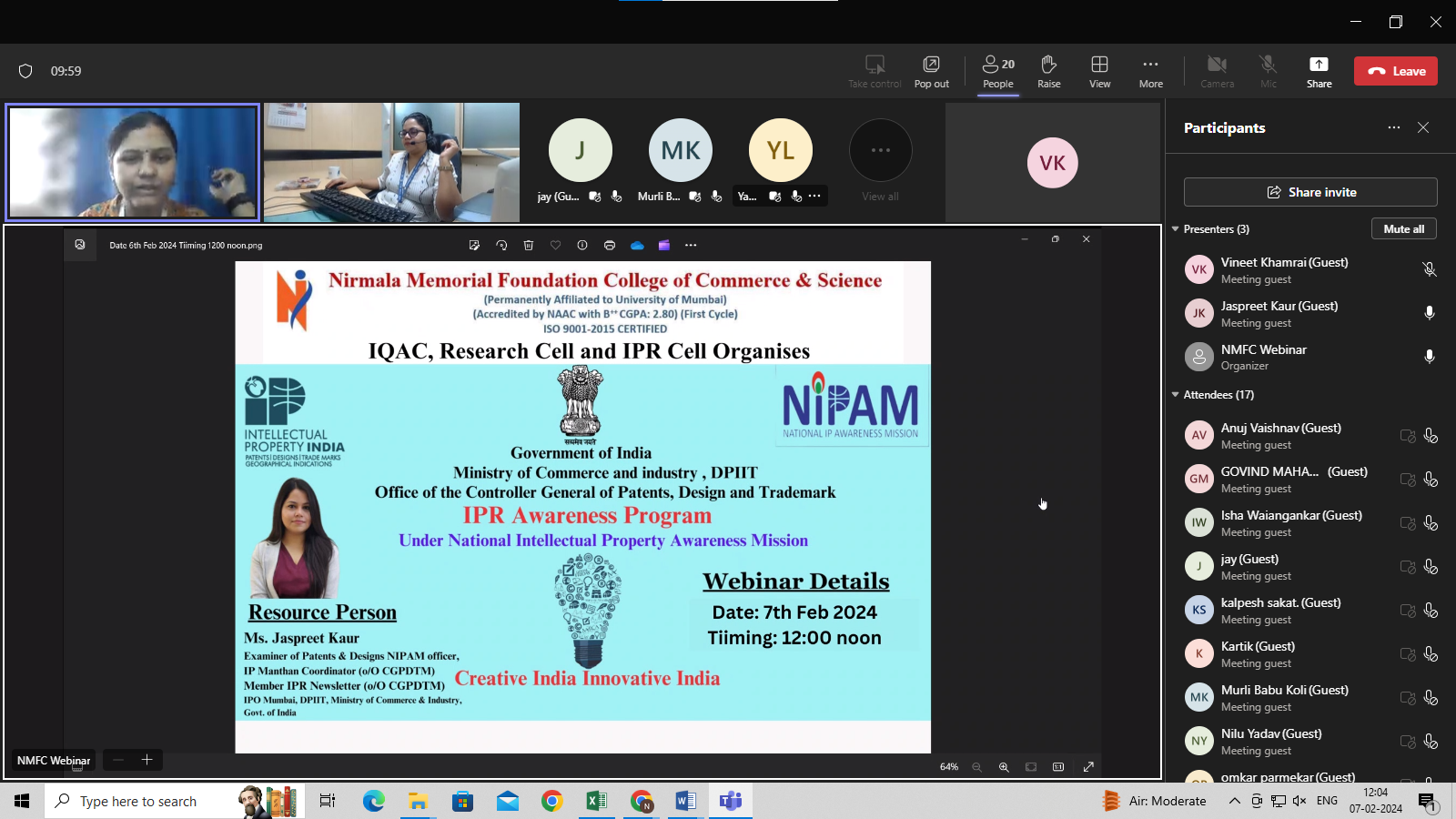The image size is (1456, 819).
Task: Toggle Vineet Khamrai's muted microphone
Action: (1430, 269)
